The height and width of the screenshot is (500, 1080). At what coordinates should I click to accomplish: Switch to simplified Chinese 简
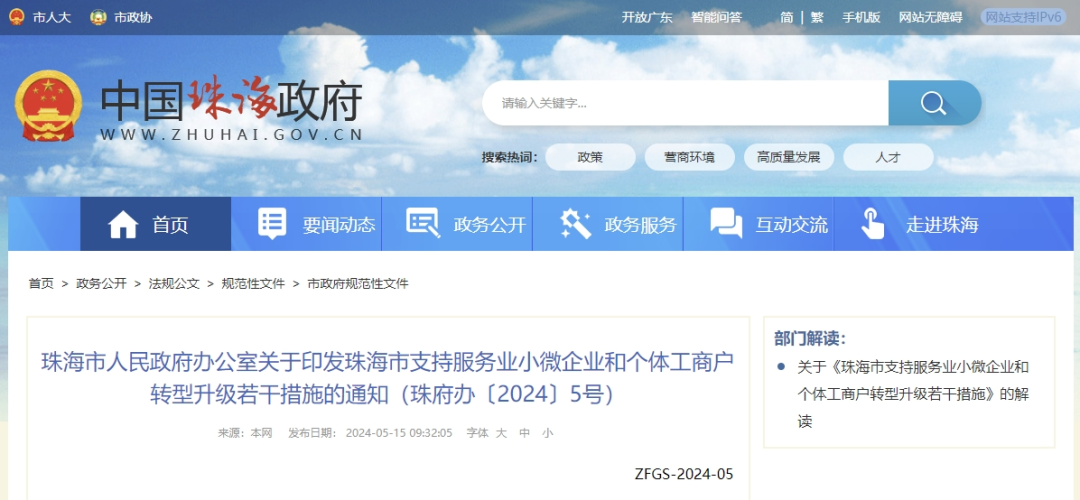(787, 18)
